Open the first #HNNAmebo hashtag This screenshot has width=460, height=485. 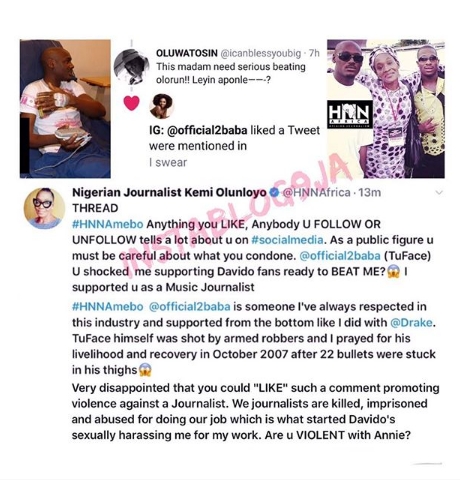pos(108,224)
